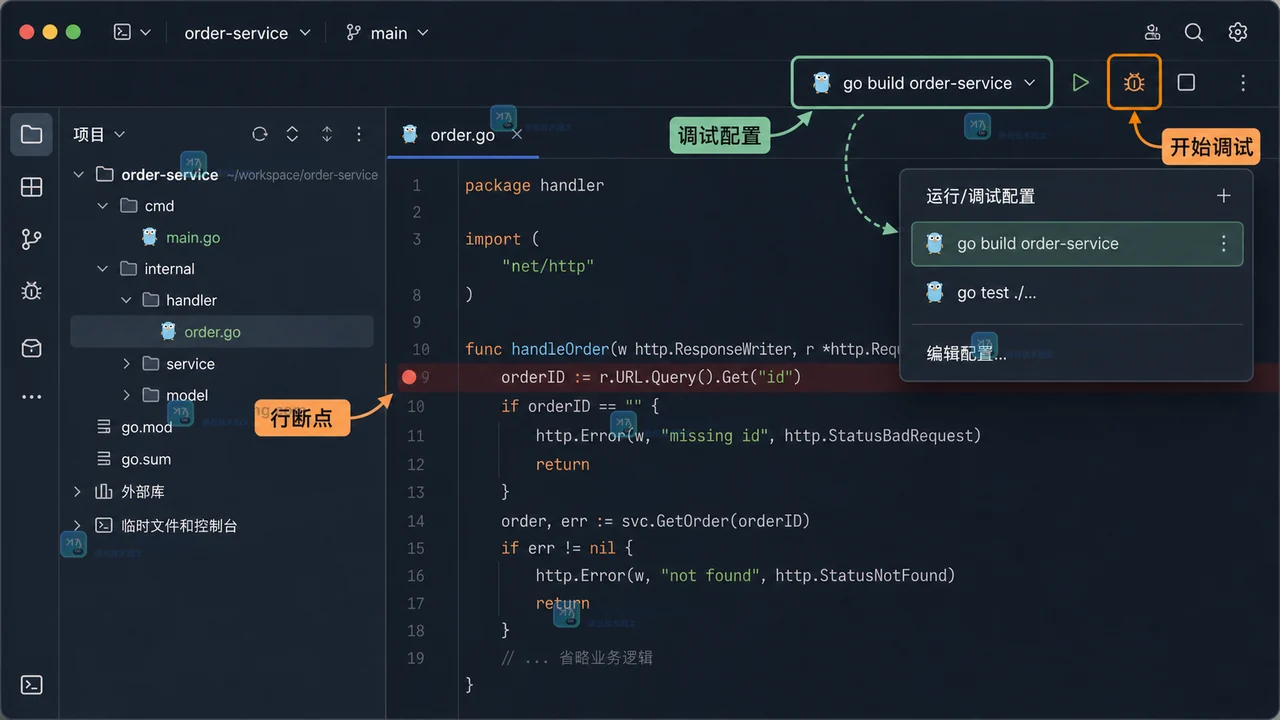Open the order-service project switcher

coord(247,33)
